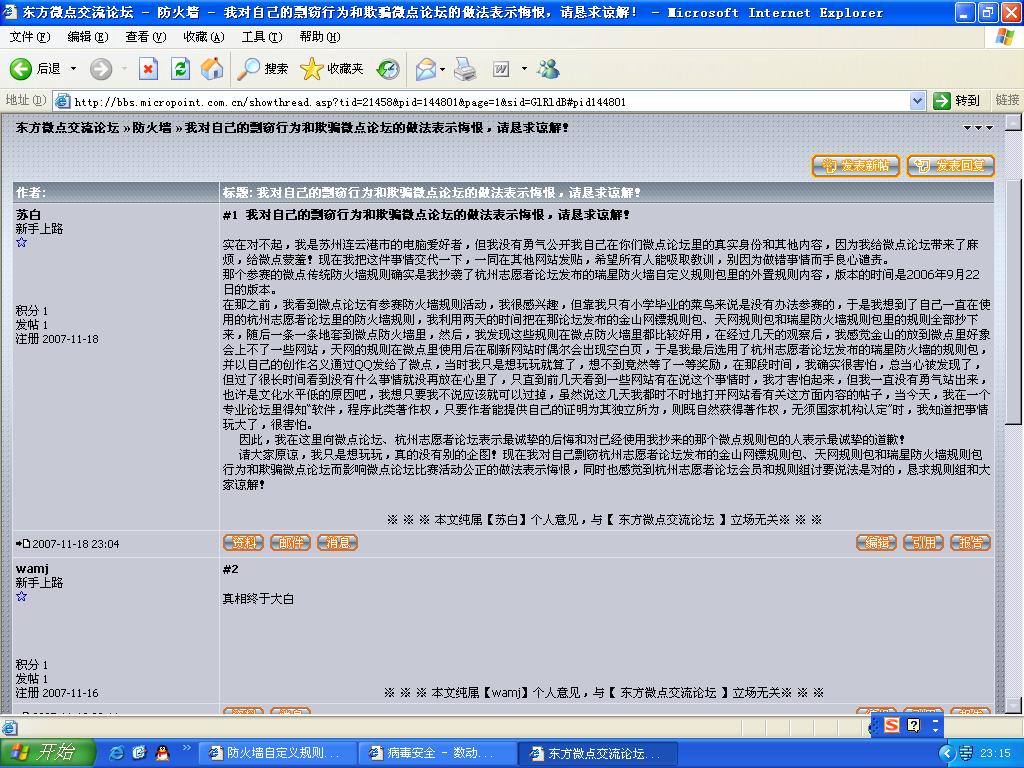Click the Windows flag throbber icon

click(1005, 37)
